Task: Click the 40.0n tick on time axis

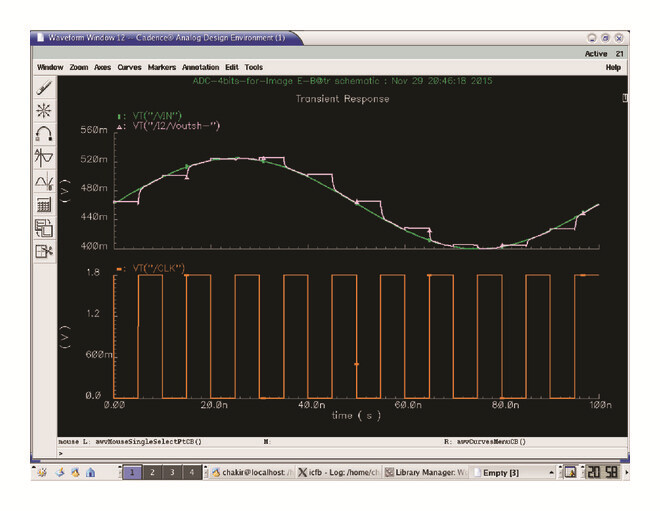Action: coord(311,405)
